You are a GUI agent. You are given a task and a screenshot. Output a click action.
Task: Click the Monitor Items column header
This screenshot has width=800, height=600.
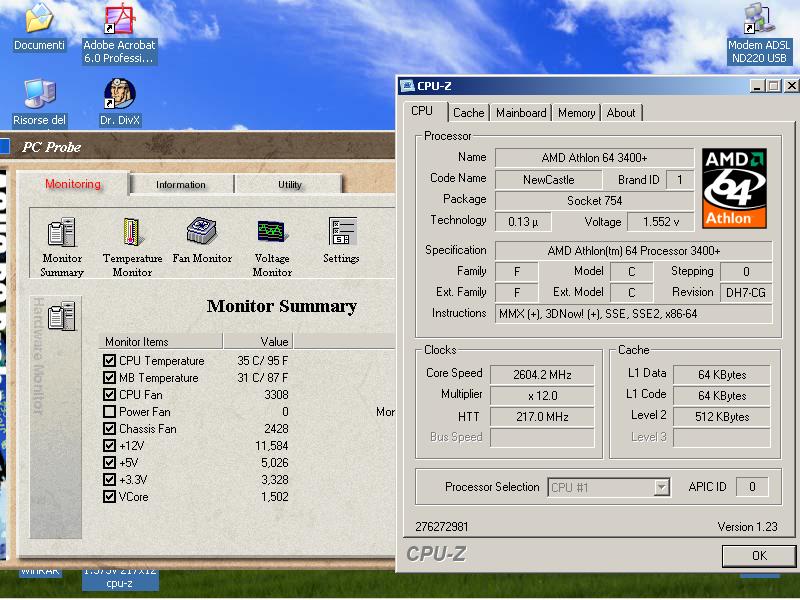tap(161, 341)
